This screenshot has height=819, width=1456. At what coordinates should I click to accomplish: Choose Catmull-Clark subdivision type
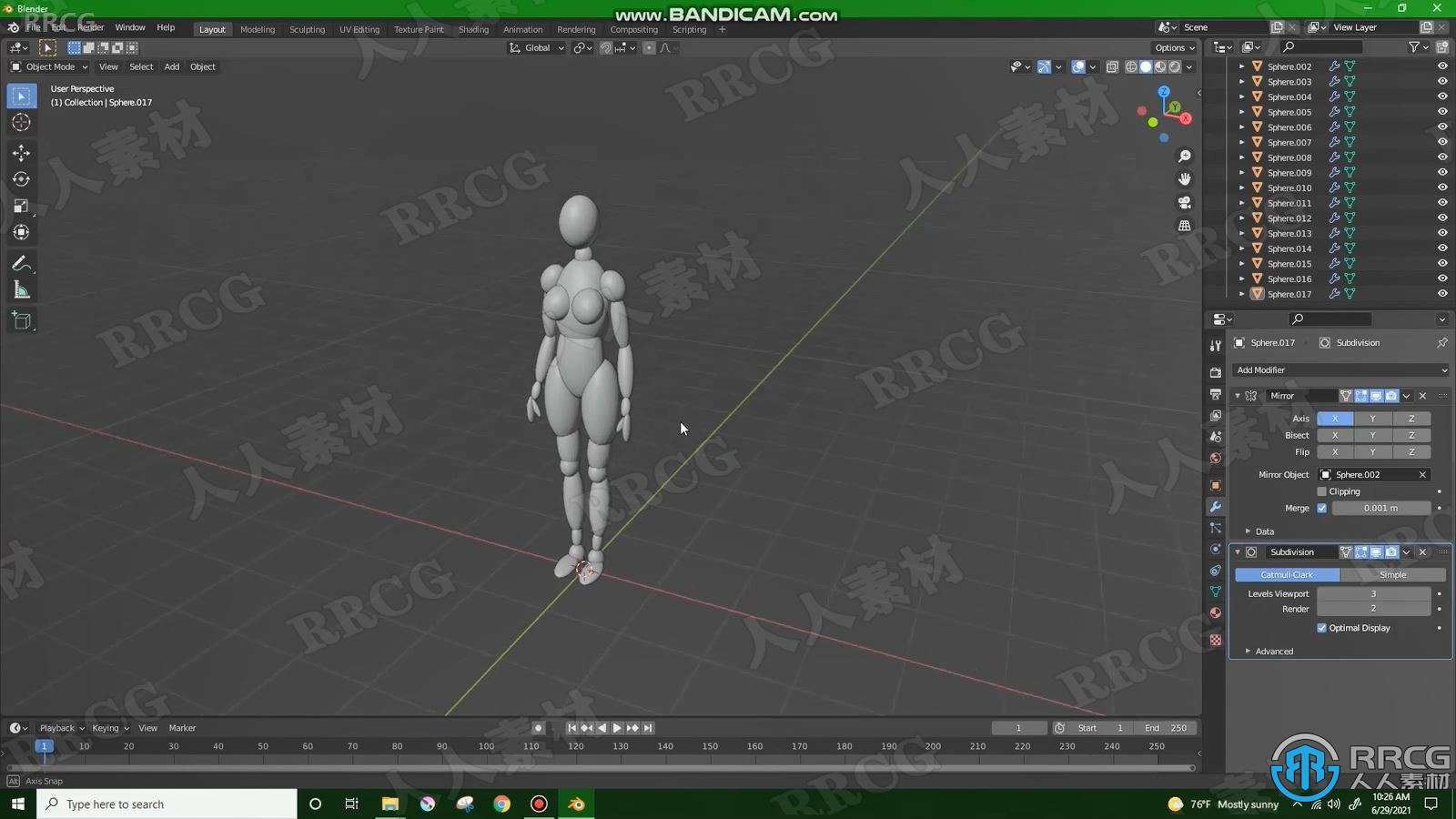[1287, 575]
